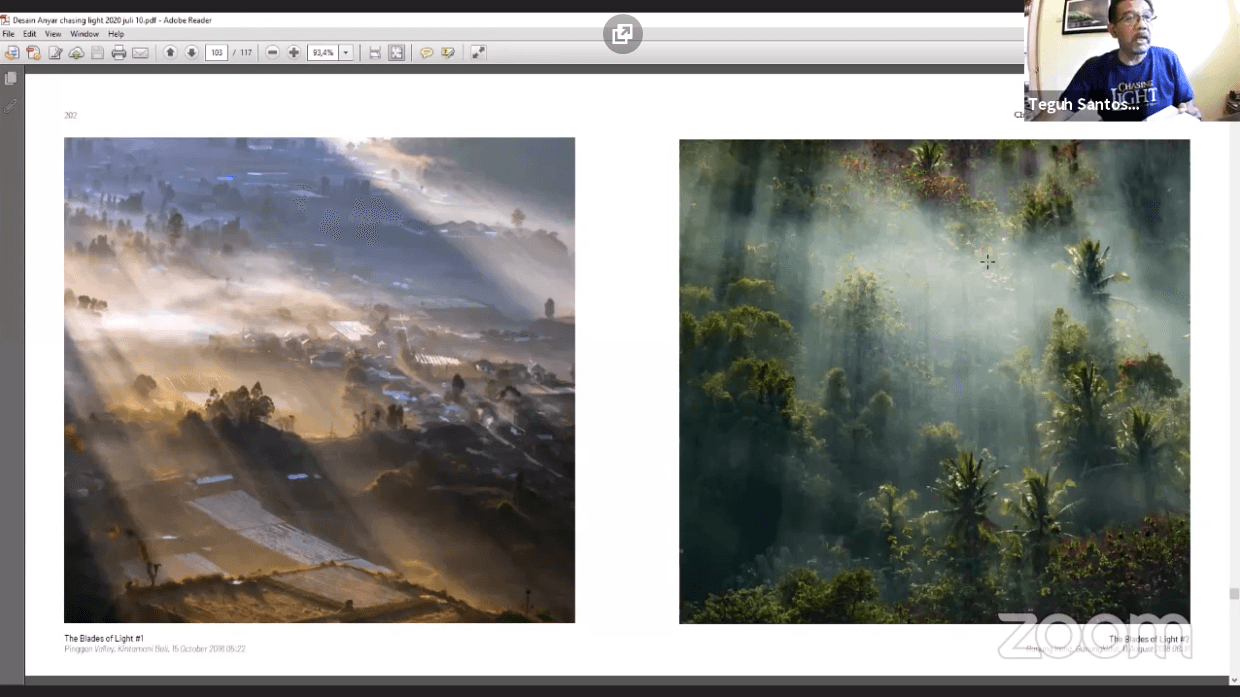The height and width of the screenshot is (697, 1240).
Task: Open the attachments paperclip panel
Action: 11,106
